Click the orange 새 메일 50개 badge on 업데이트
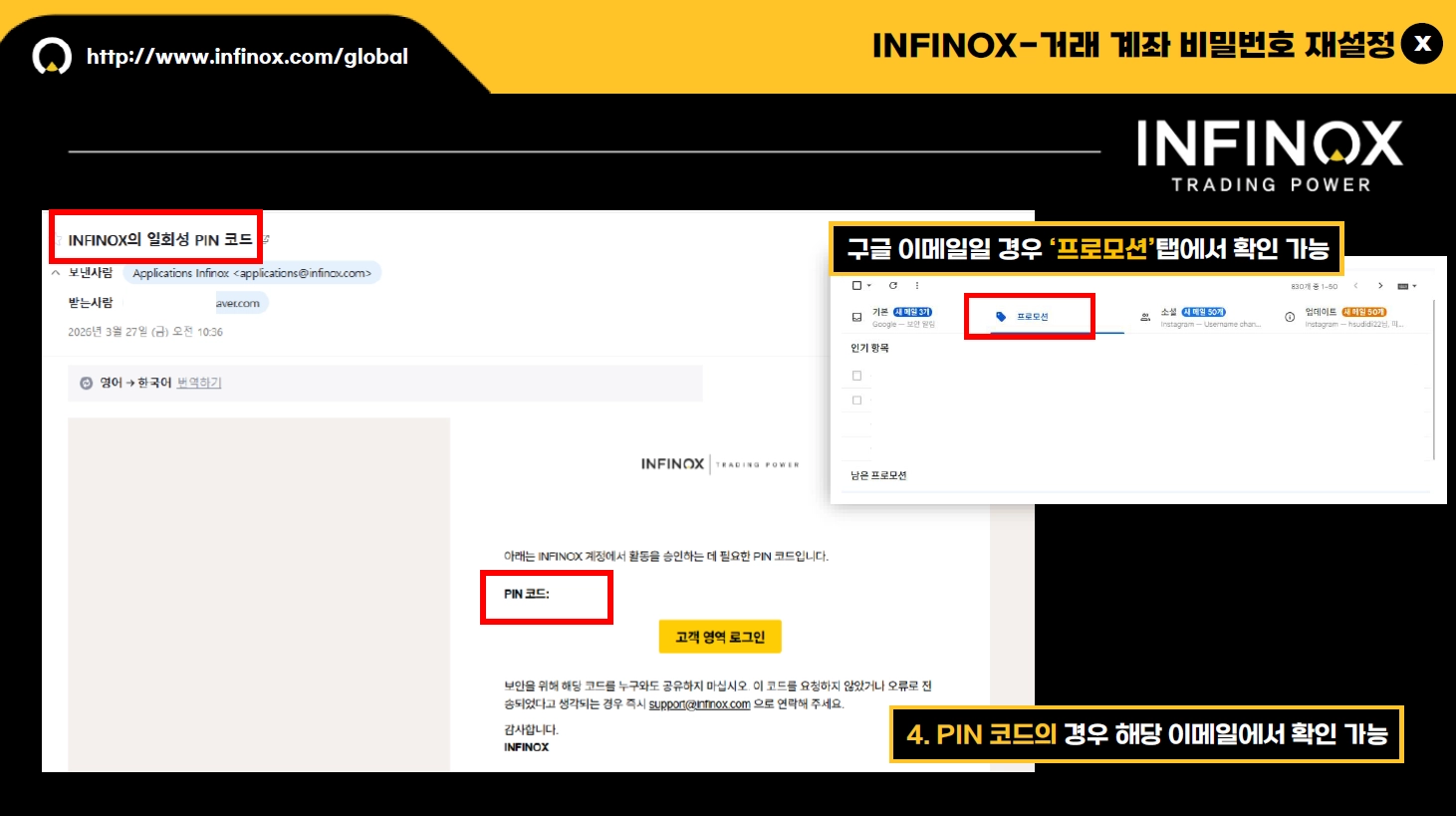The height and width of the screenshot is (816, 1456). click(1364, 312)
